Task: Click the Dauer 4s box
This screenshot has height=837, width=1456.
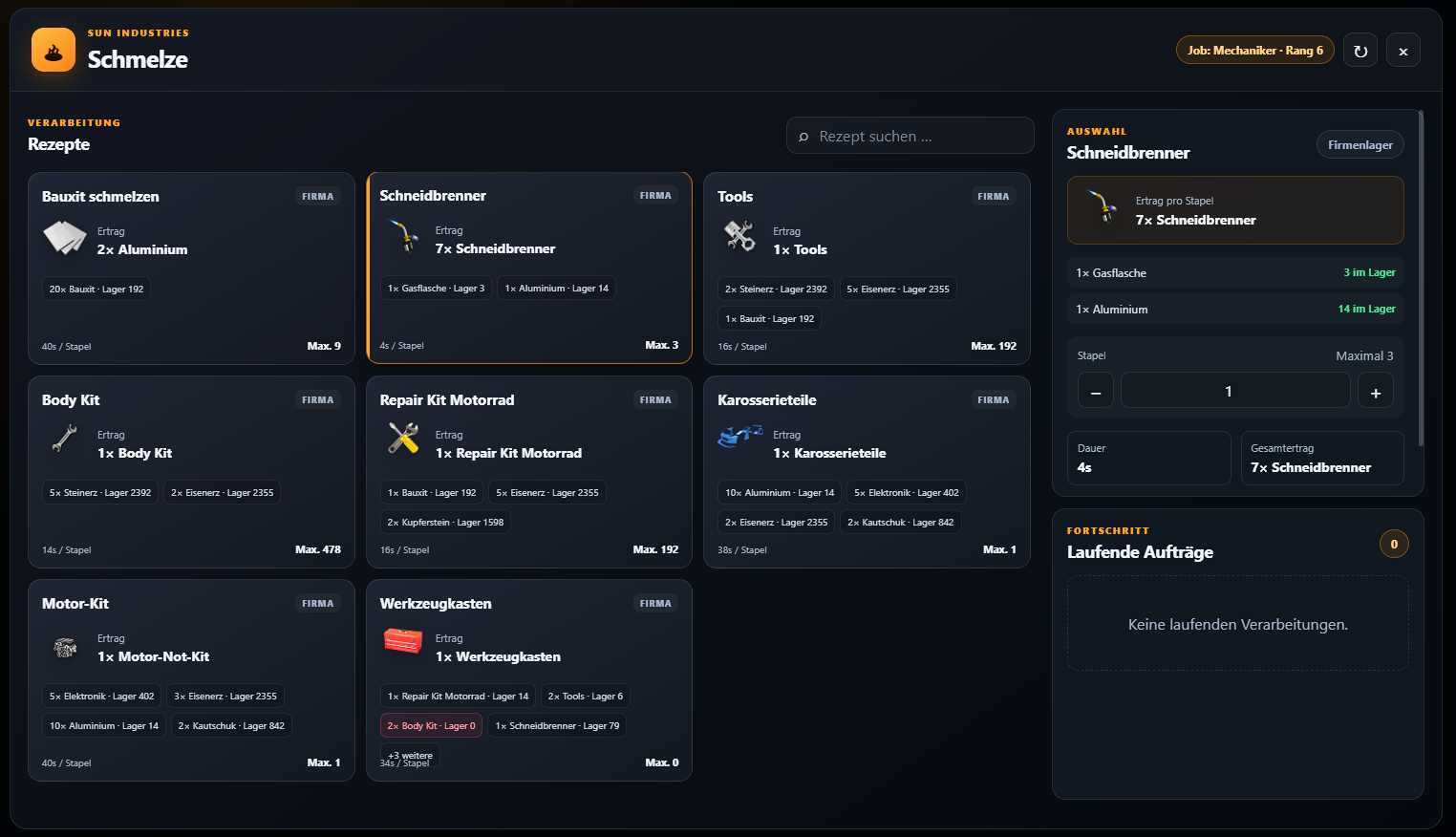Action: coord(1148,459)
